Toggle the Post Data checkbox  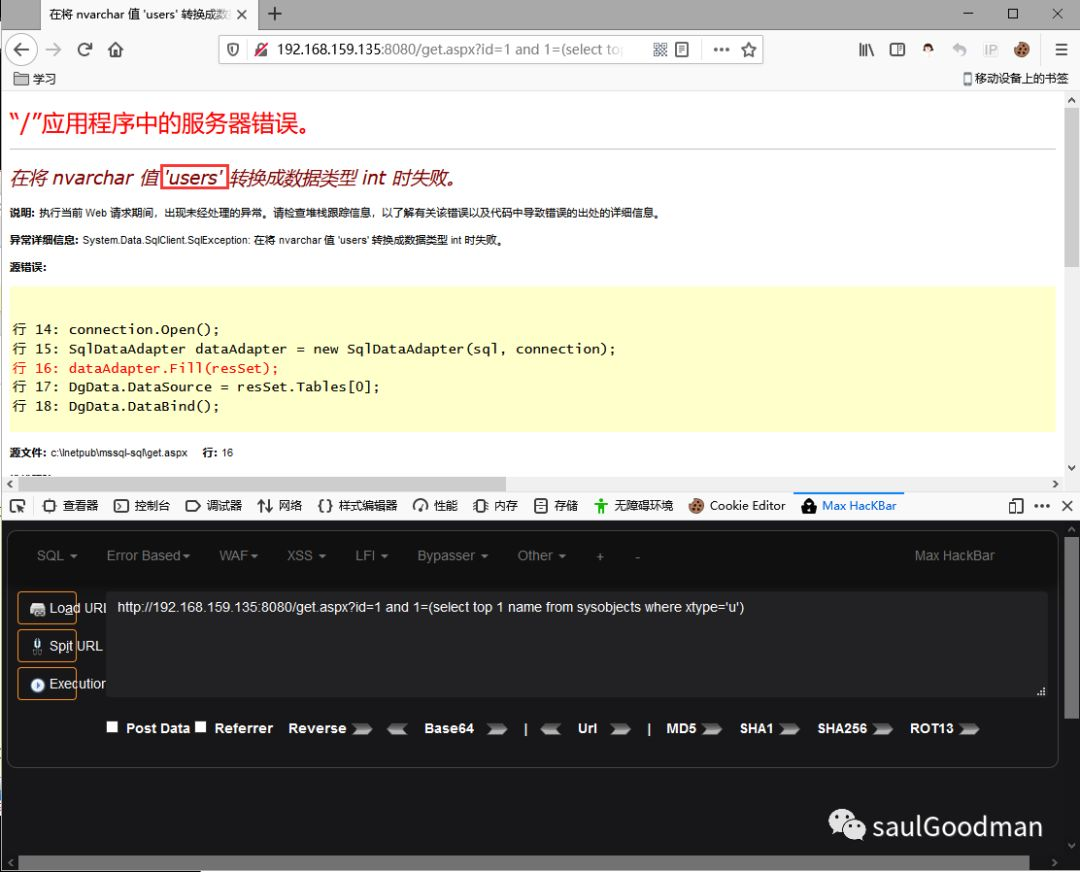point(112,727)
